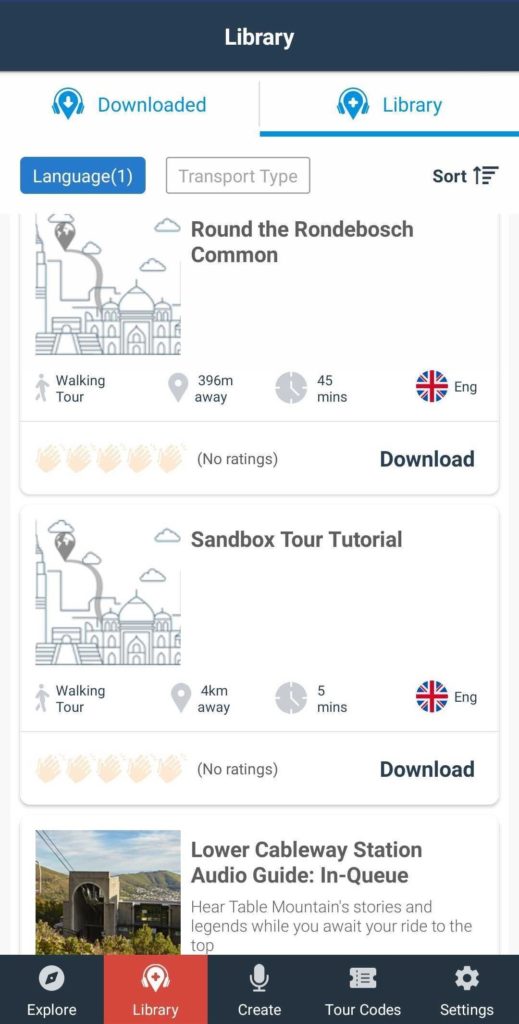Viewport: 519px width, 1024px height.
Task: Click the Sort order icon
Action: (x=486, y=176)
